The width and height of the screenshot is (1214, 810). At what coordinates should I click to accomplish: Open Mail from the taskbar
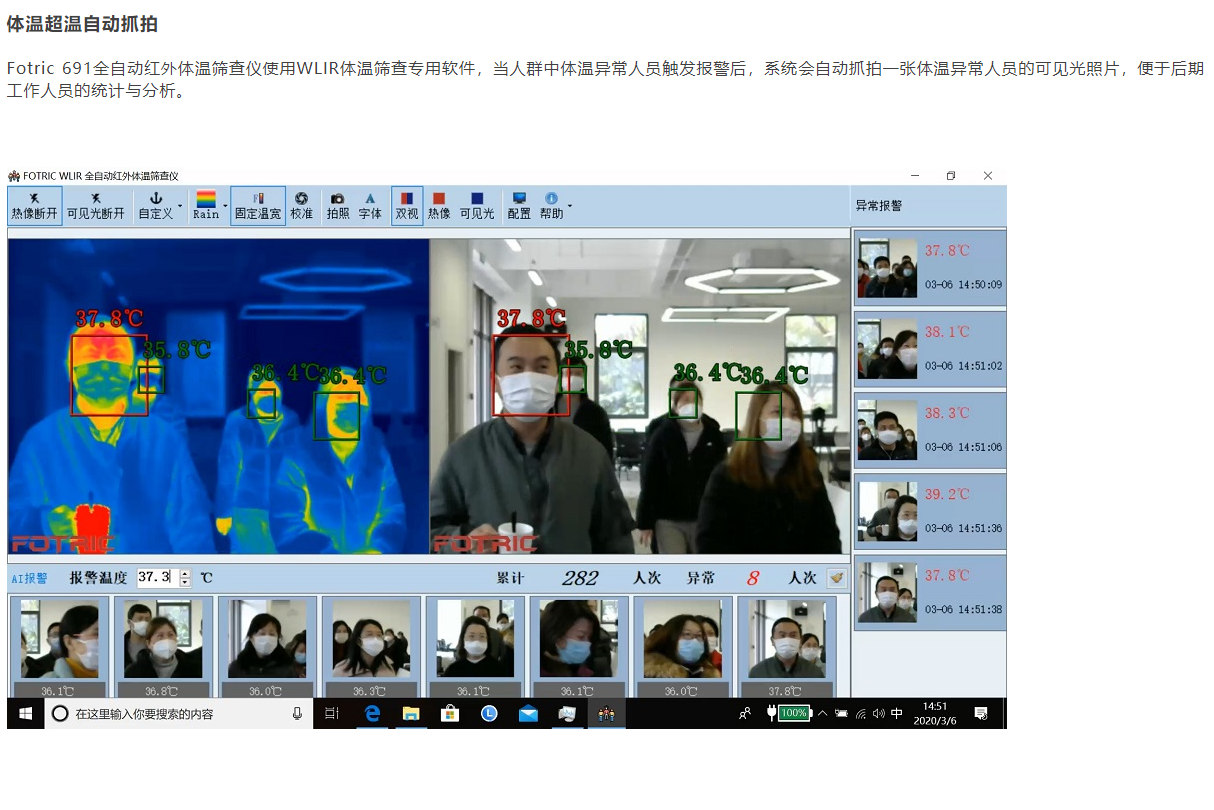click(x=528, y=713)
